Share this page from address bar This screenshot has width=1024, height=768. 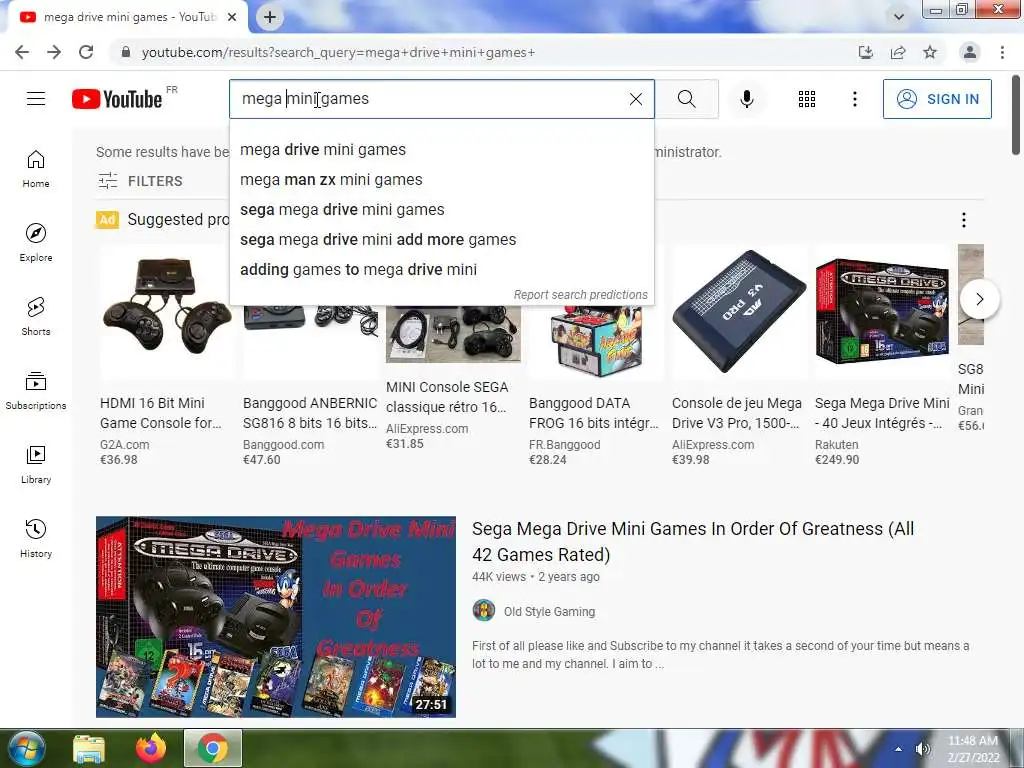(x=898, y=52)
